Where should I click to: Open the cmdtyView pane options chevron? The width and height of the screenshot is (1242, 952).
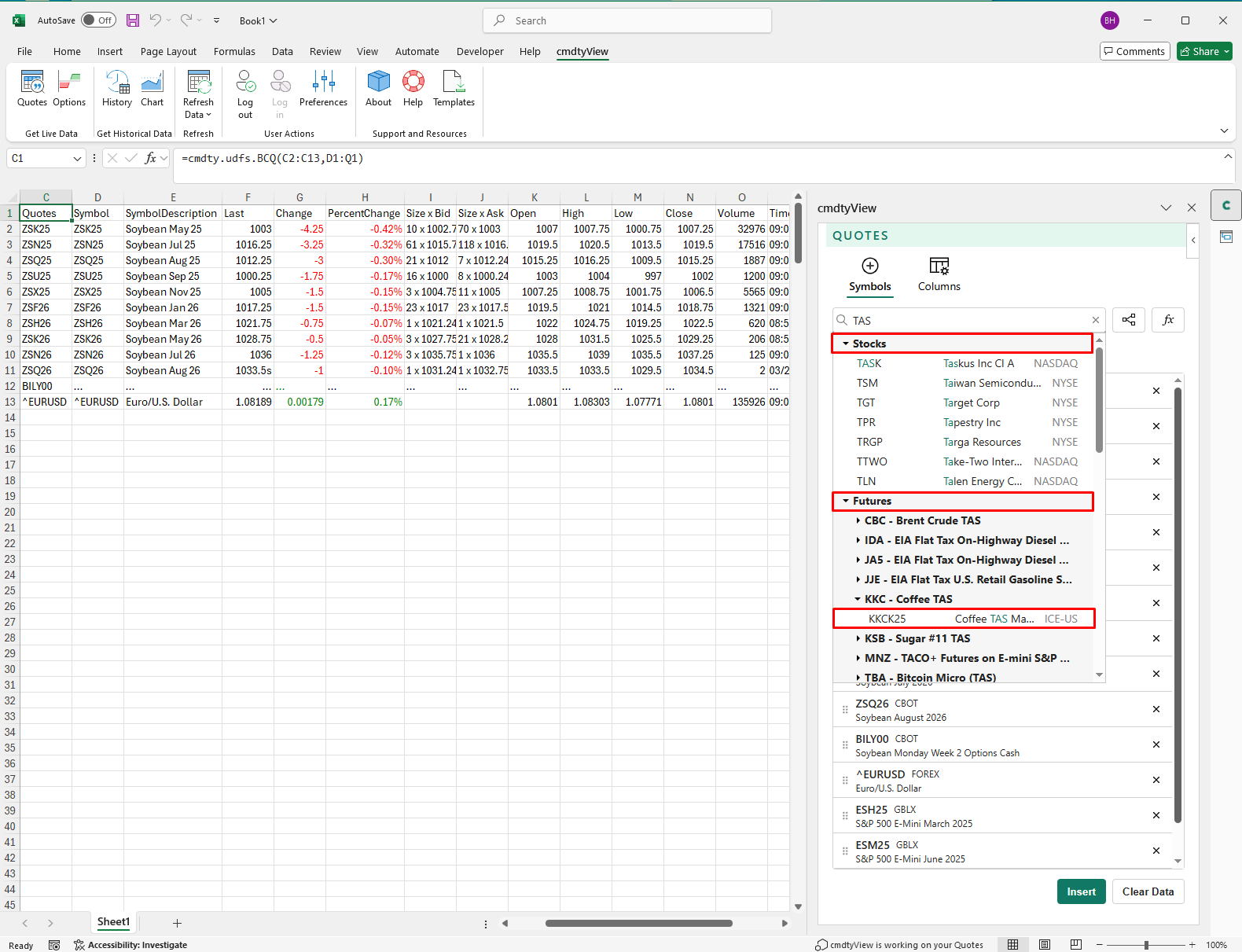[x=1166, y=208]
